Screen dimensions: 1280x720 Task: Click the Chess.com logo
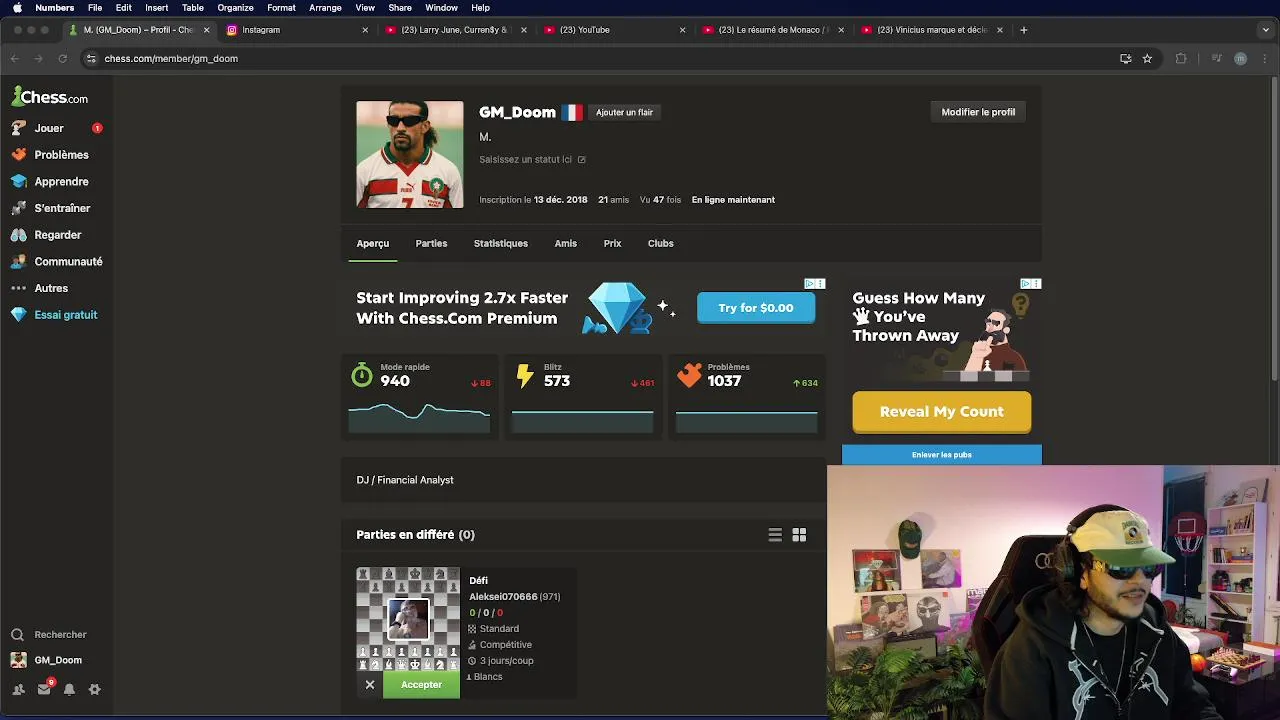(x=49, y=97)
